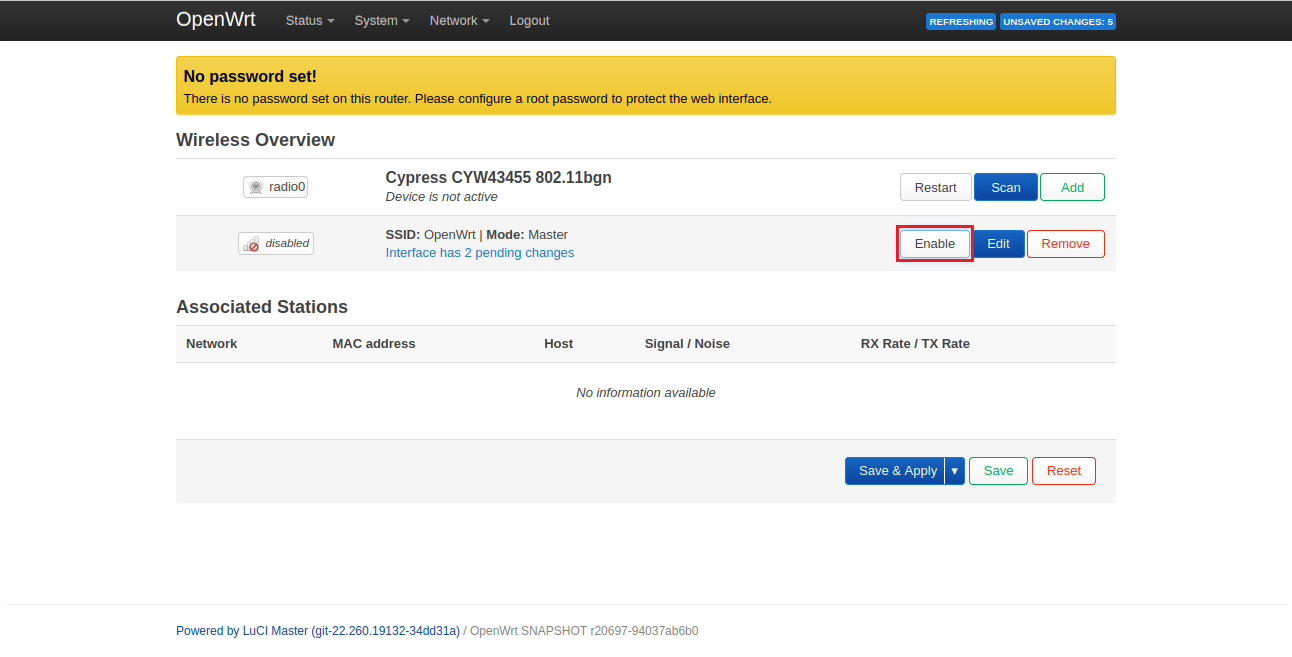Image resolution: width=1292 pixels, height=657 pixels.
Task: Click the OpenWrt SNAPSHOT version footer text
Action: 584,631
